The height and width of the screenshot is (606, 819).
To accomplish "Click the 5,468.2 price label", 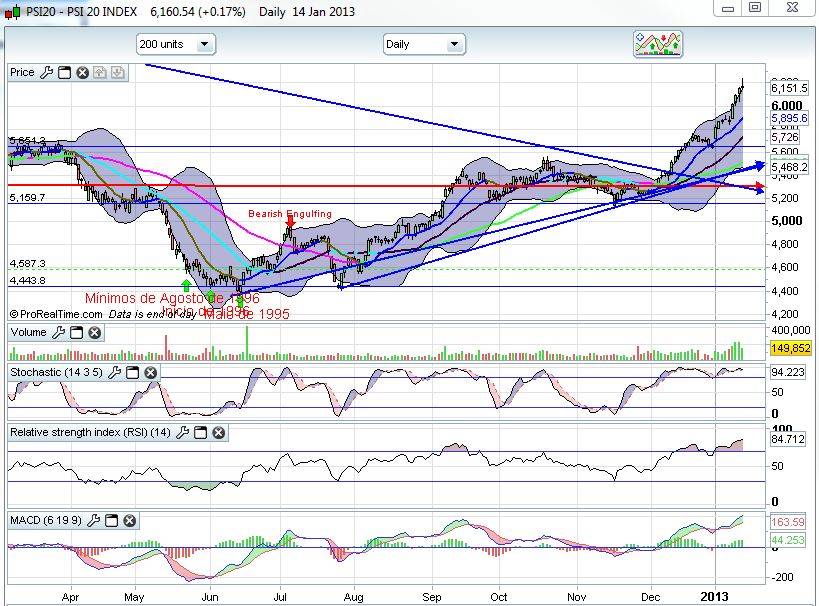I will click(789, 167).
